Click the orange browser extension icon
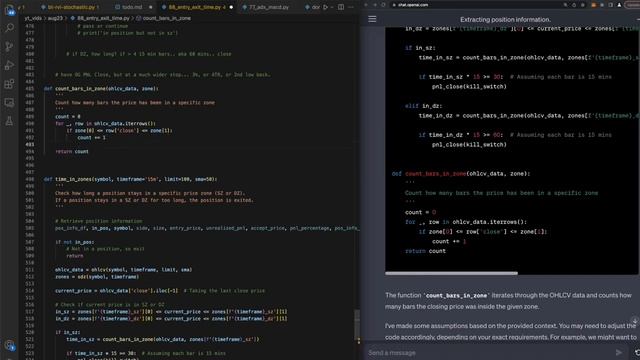 (x=593, y=5)
